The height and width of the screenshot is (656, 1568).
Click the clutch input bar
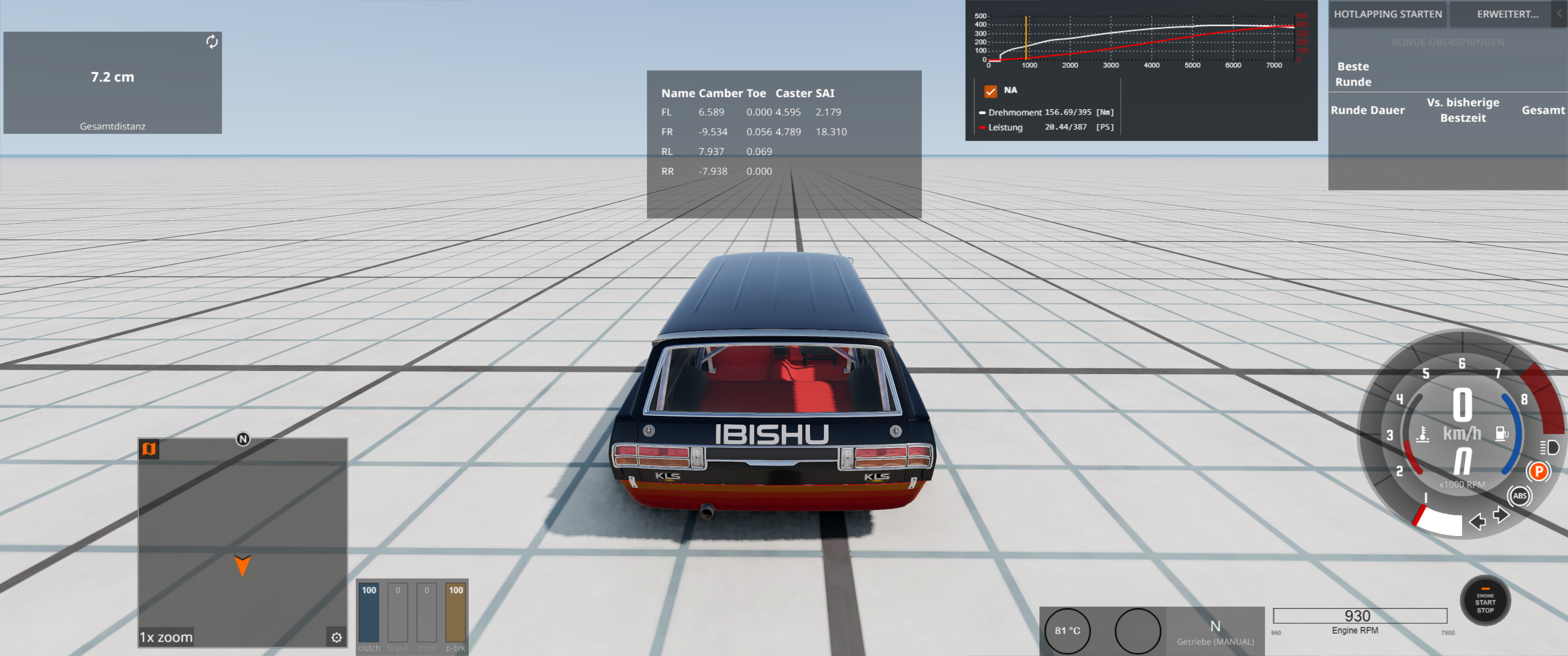[368, 613]
